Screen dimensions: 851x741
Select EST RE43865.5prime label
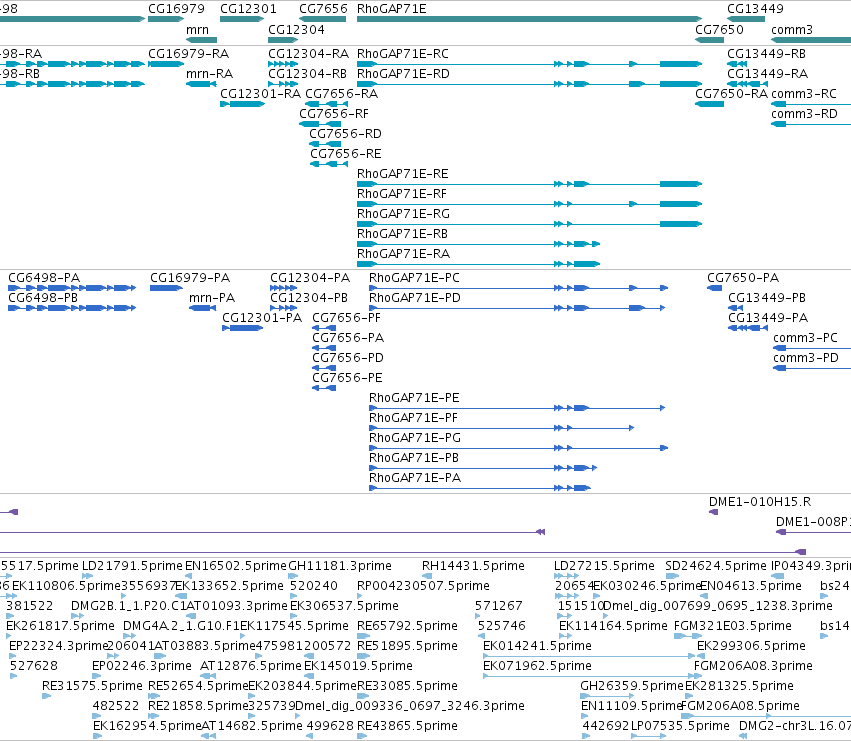[407, 726]
